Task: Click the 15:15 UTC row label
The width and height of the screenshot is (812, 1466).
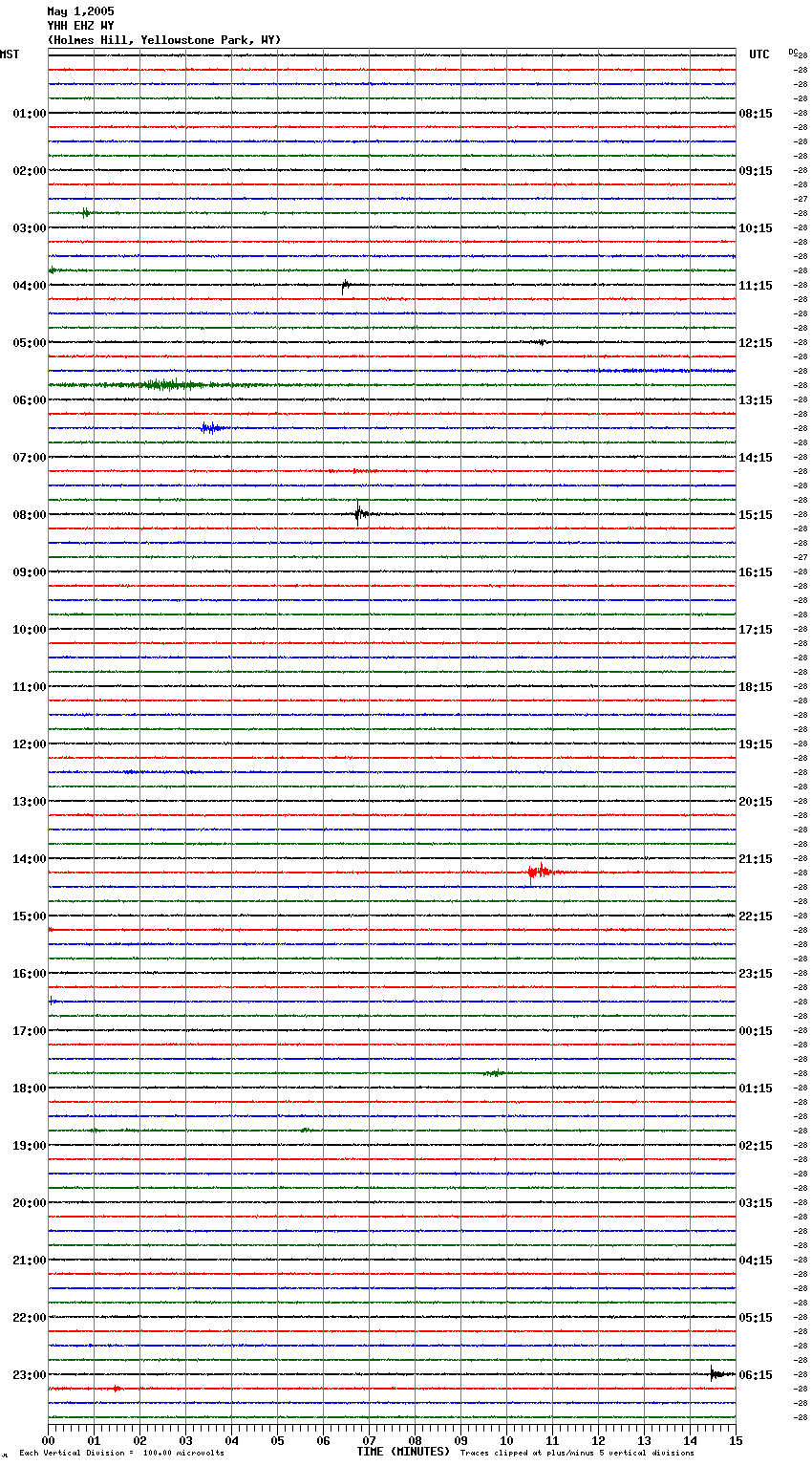Action: 756,515
